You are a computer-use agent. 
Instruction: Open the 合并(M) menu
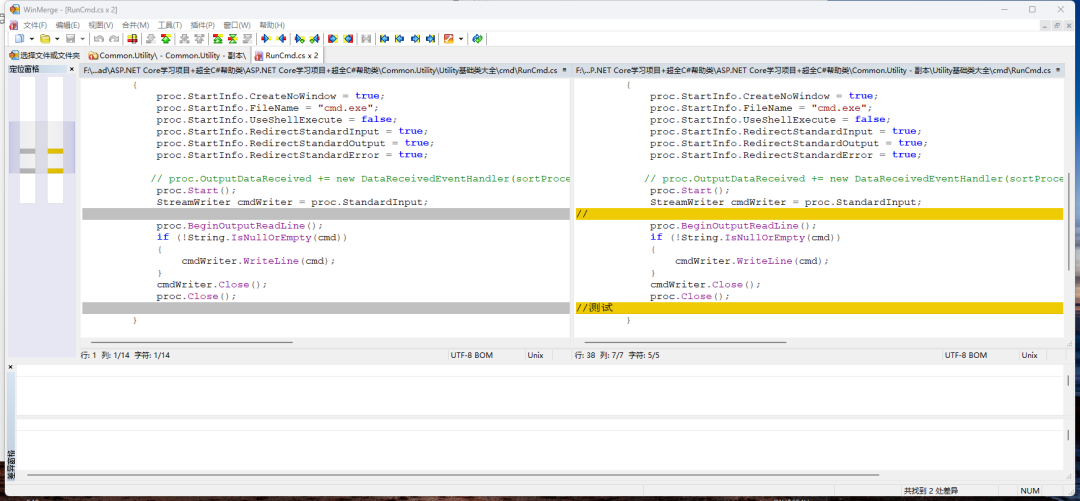pyautogui.click(x=135, y=25)
